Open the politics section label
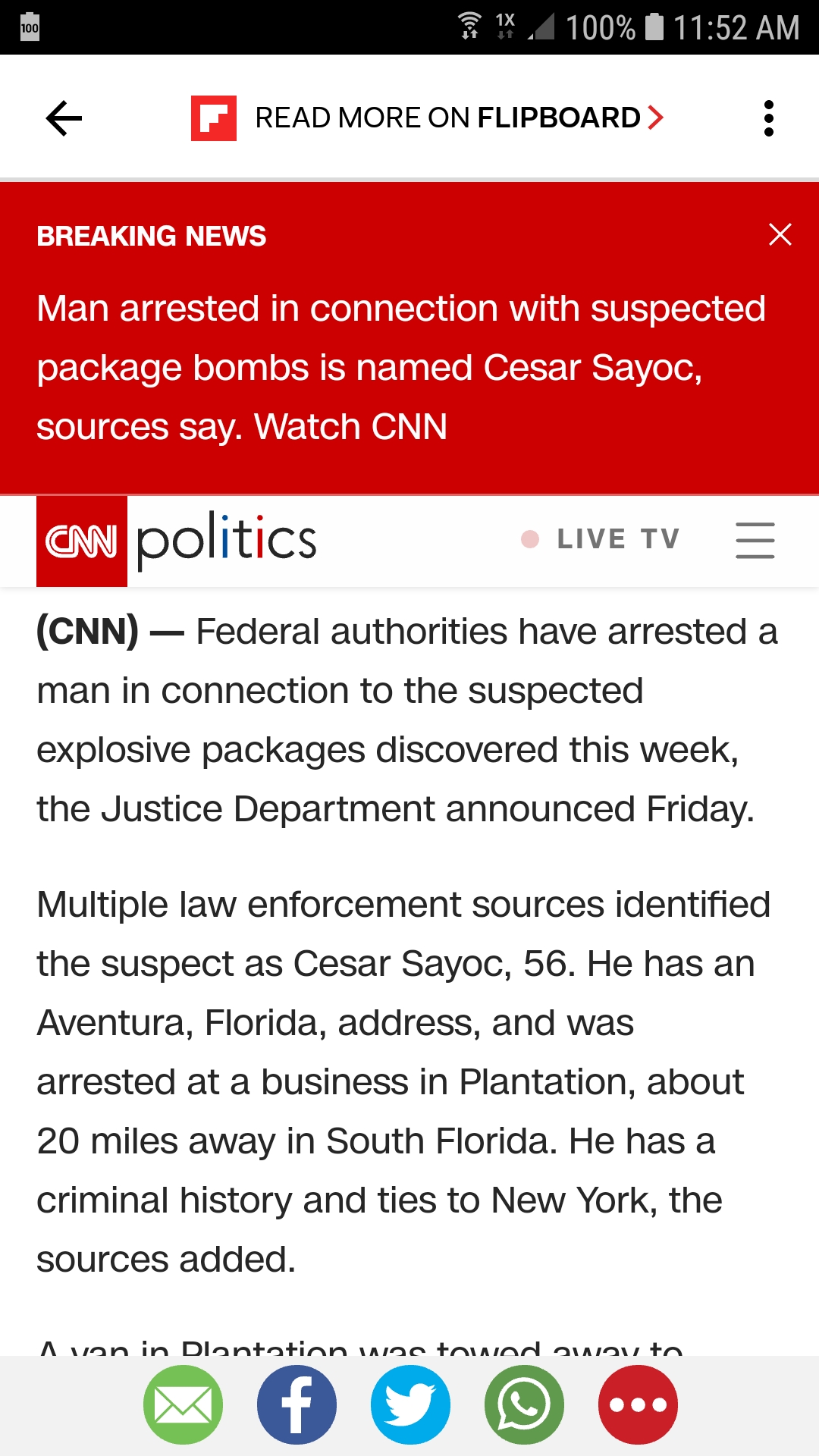 pyautogui.click(x=226, y=540)
